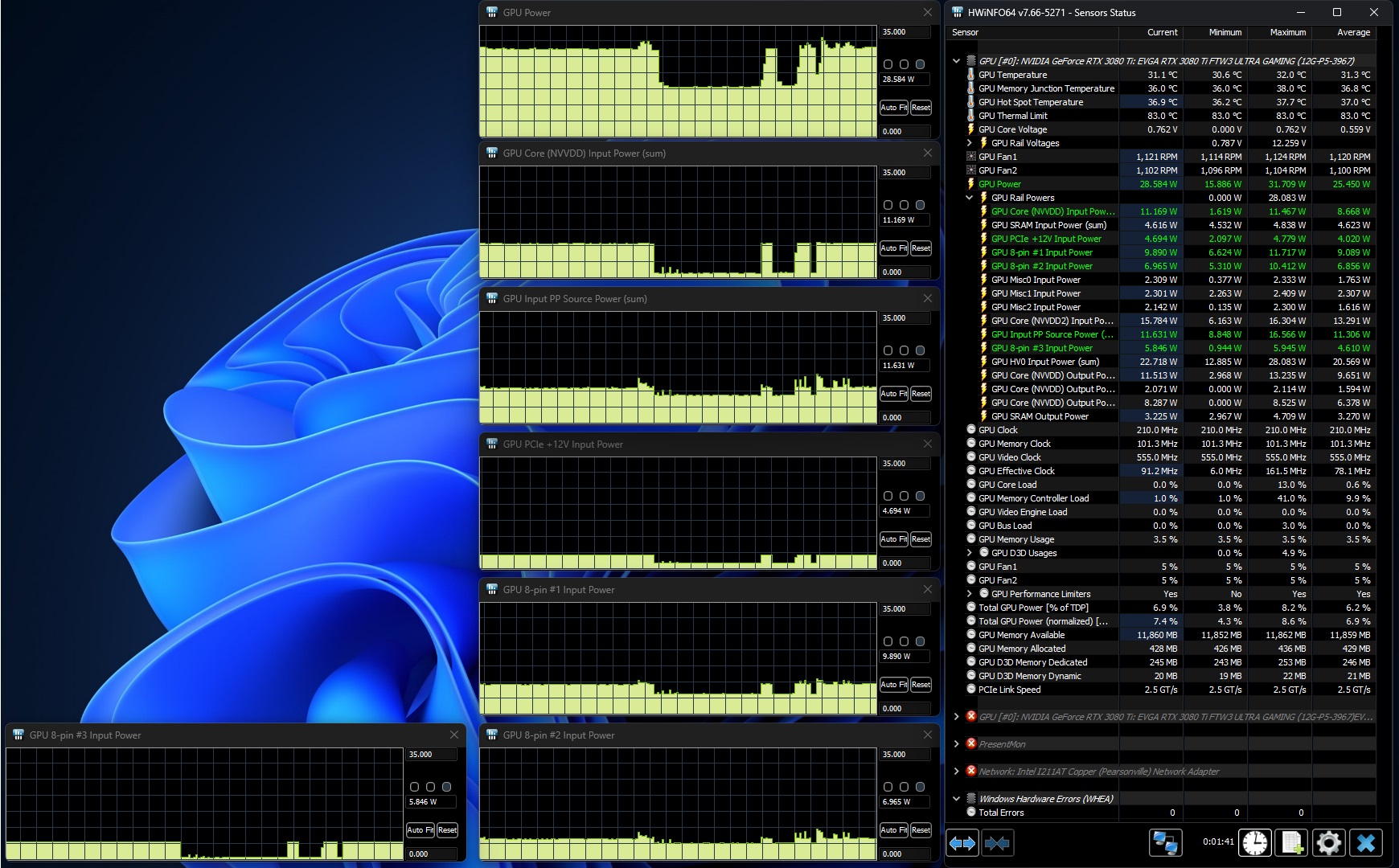Screen dimensions: 1399x868
Task: Click the icon beside PCIe Link Speed row
Action: pos(970,690)
